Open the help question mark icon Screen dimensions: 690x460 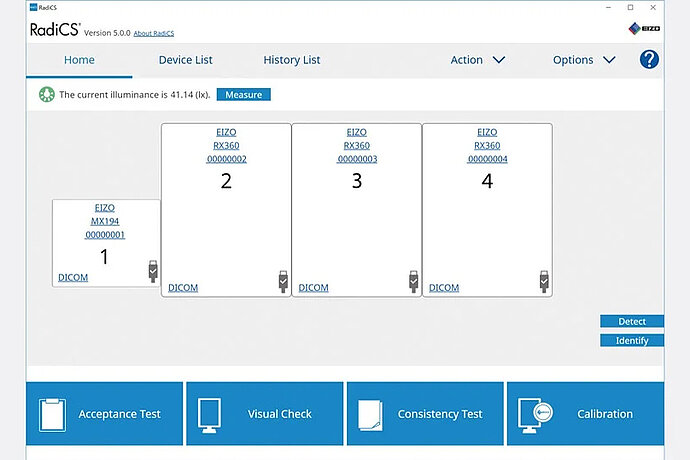click(649, 59)
